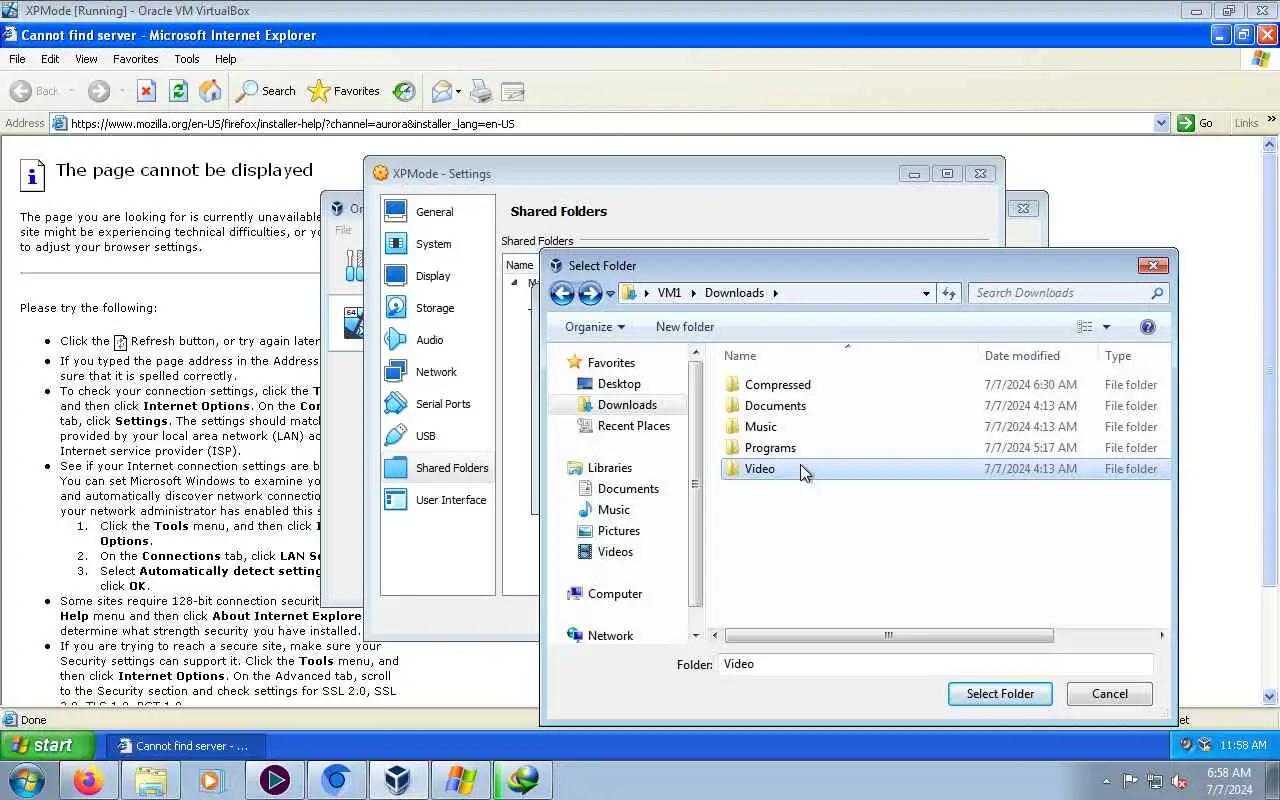Select the Programs folder
This screenshot has height=800, width=1280.
tap(770, 448)
